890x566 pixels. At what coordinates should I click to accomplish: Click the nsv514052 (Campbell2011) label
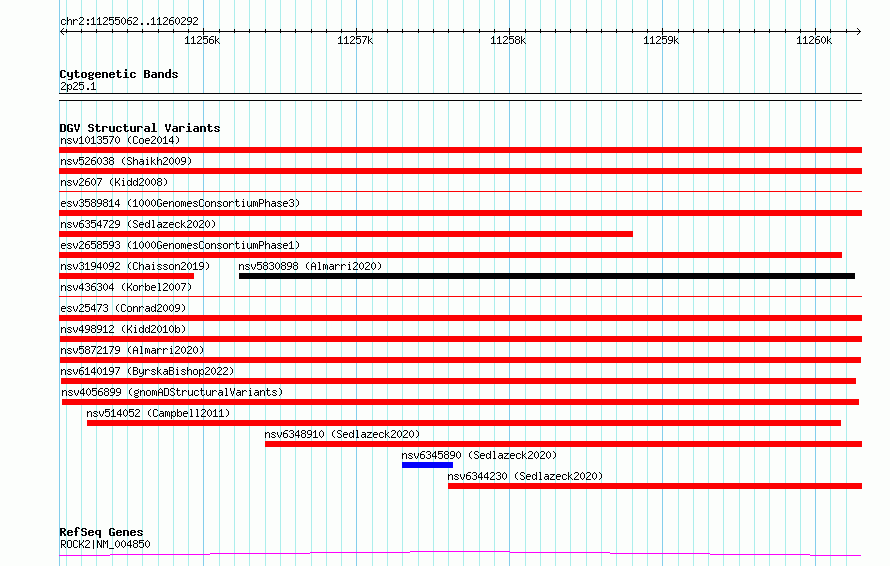coord(158,413)
